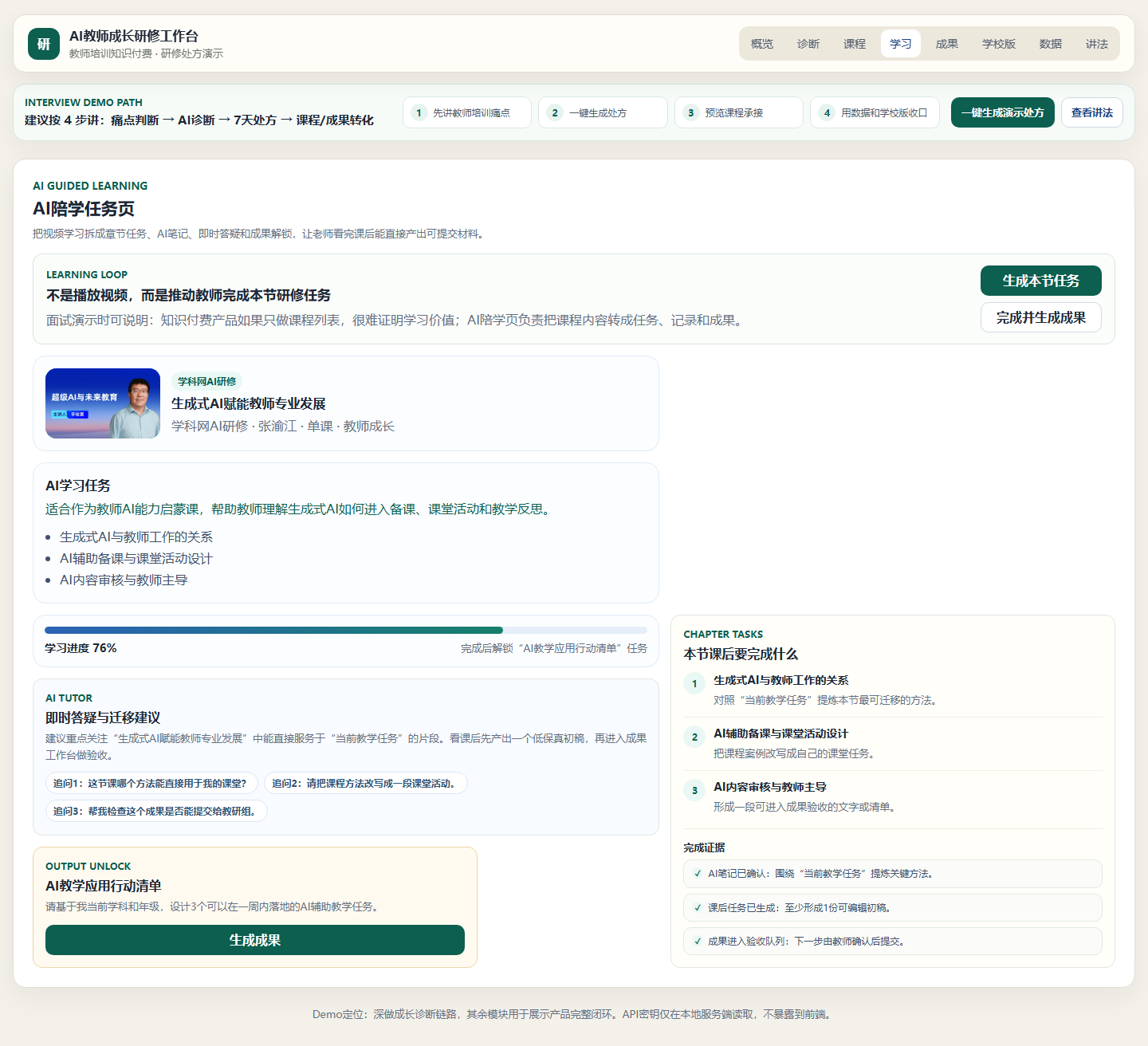
Task: Switch to the 诊断 tab
Action: pos(808,44)
